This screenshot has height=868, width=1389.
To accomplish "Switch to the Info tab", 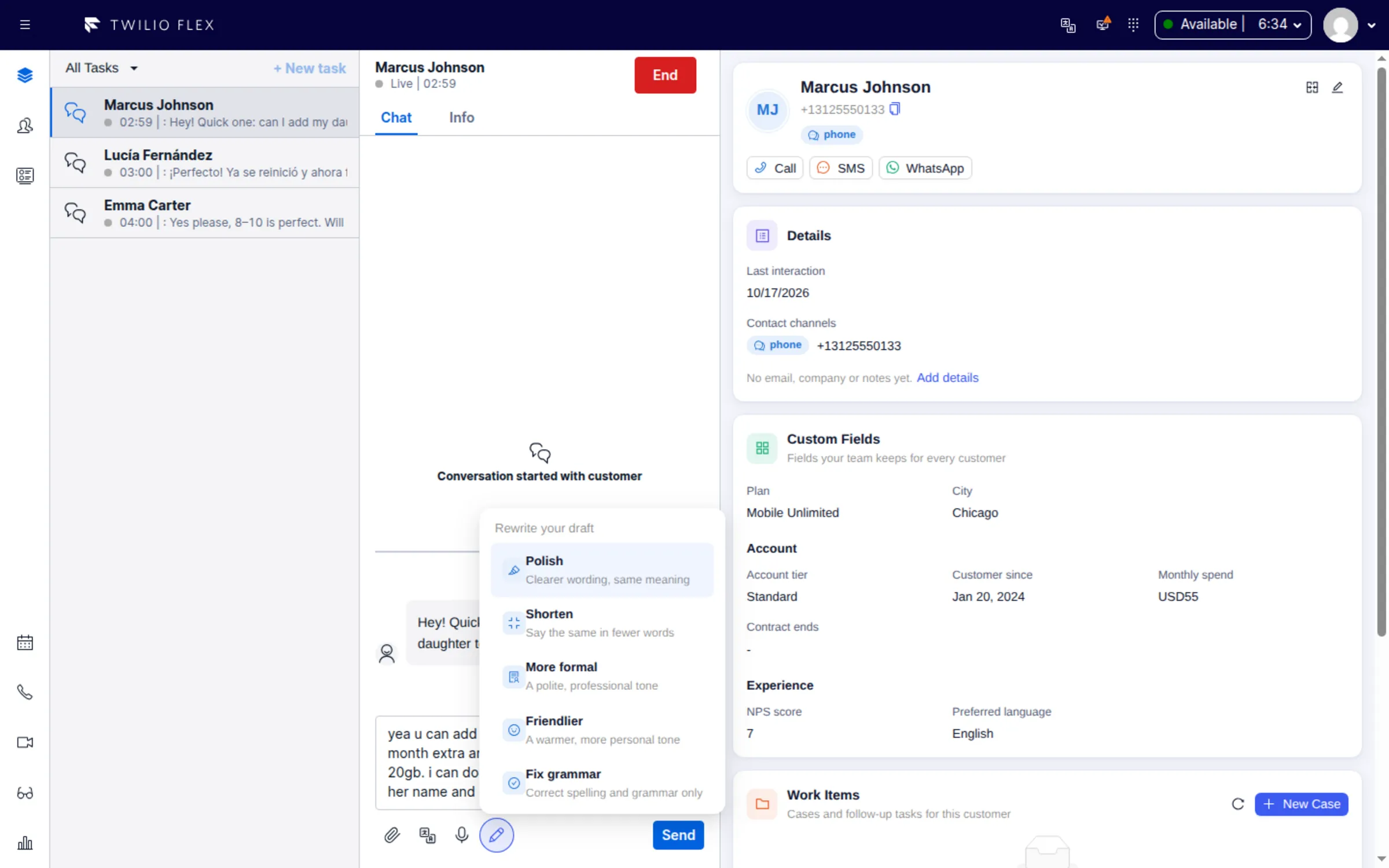I will pyautogui.click(x=461, y=117).
